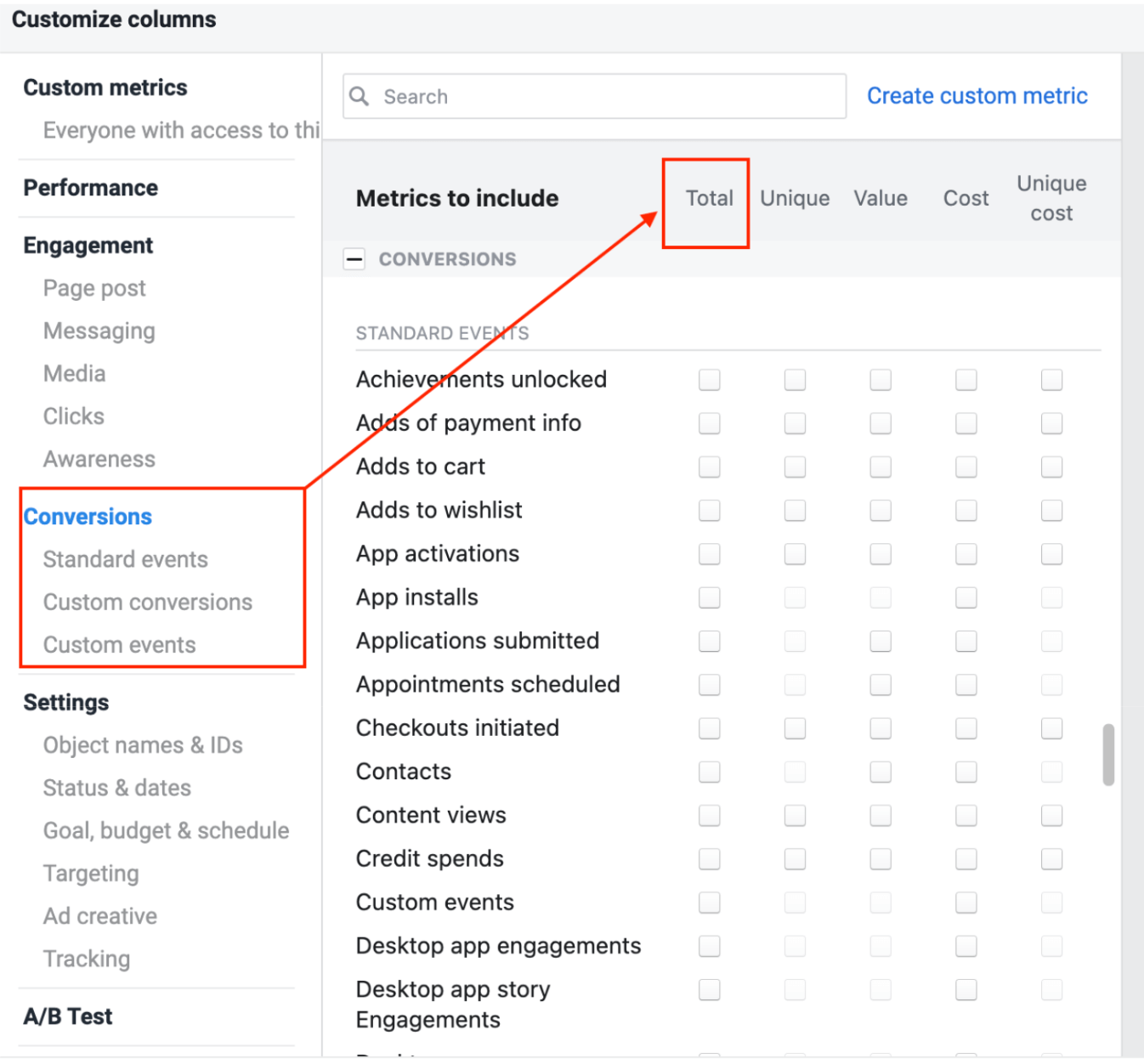Image resolution: width=1144 pixels, height=1064 pixels.
Task: Select Tracking under Settings
Action: click(87, 959)
